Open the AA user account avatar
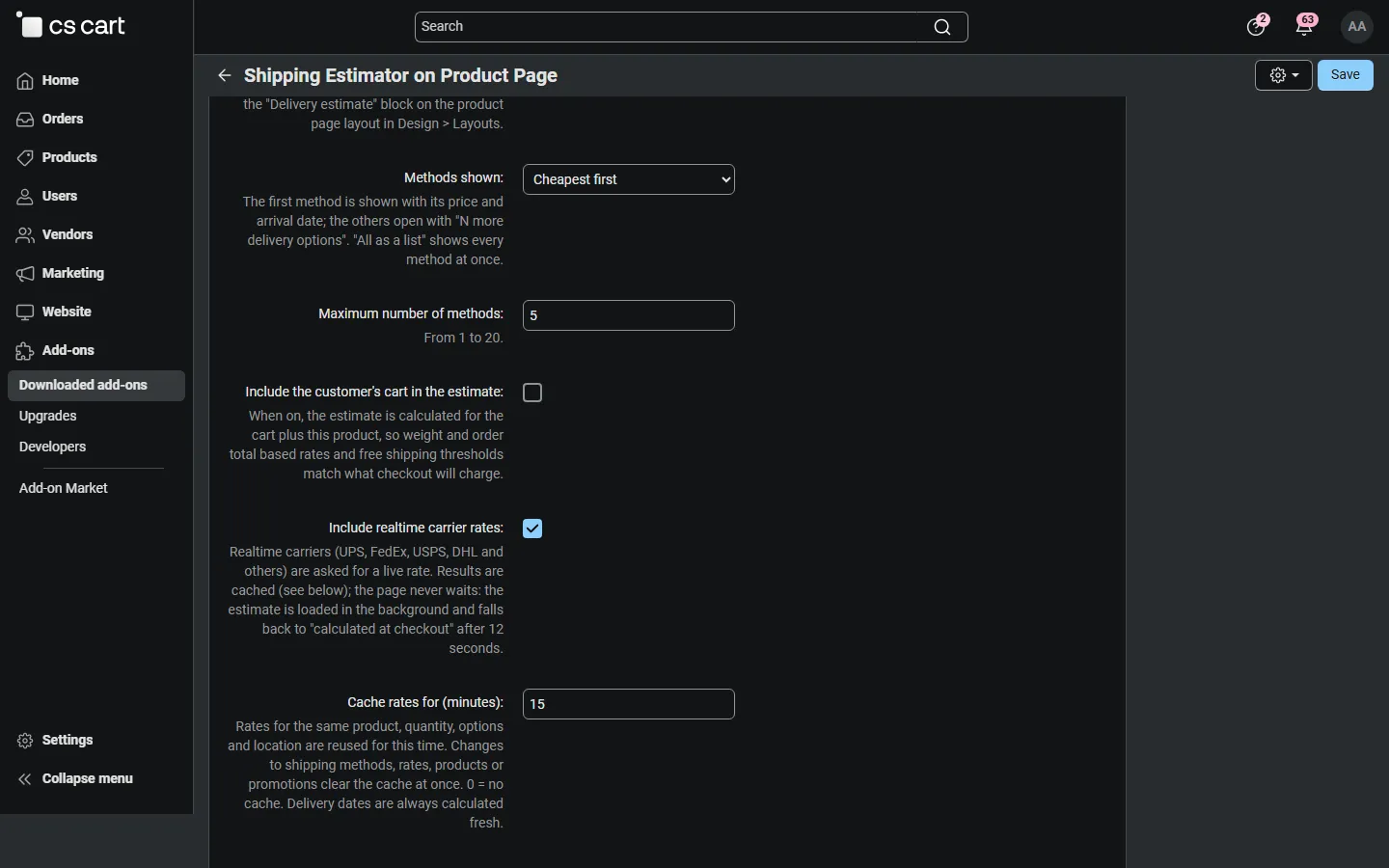Viewport: 1389px width, 868px height. (x=1358, y=27)
